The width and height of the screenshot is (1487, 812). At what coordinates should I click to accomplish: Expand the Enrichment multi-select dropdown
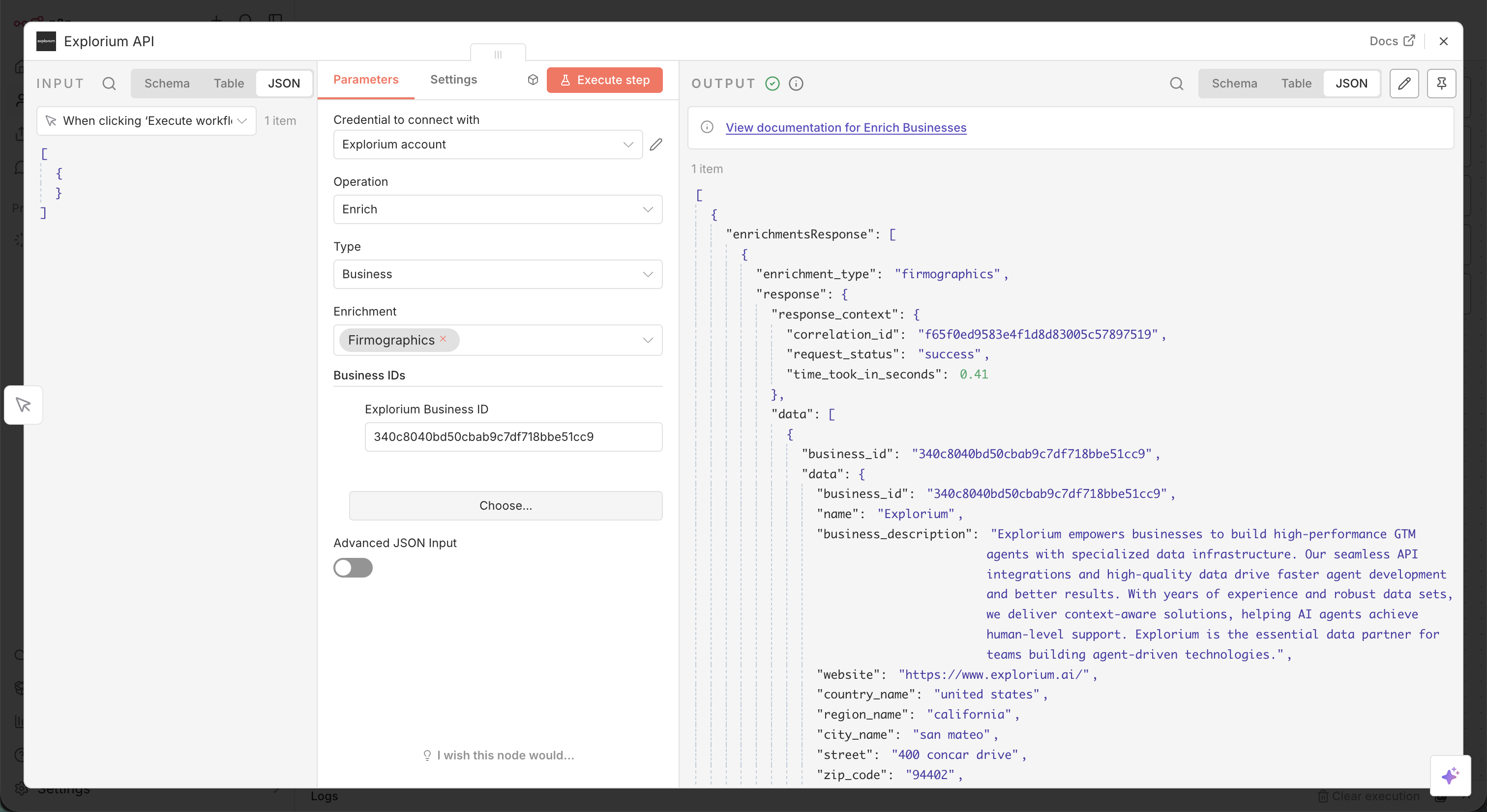click(498, 340)
